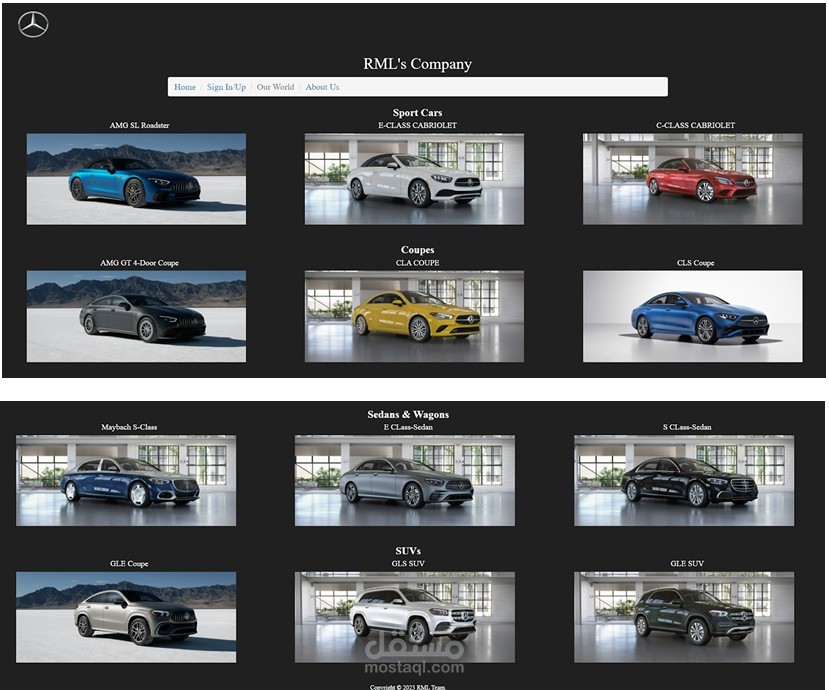Open the blue Maybach S-Class image

126,481
